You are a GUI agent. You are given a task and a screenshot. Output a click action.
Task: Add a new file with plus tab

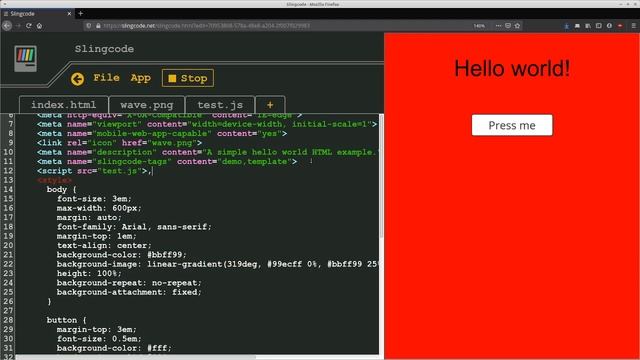[x=270, y=105]
